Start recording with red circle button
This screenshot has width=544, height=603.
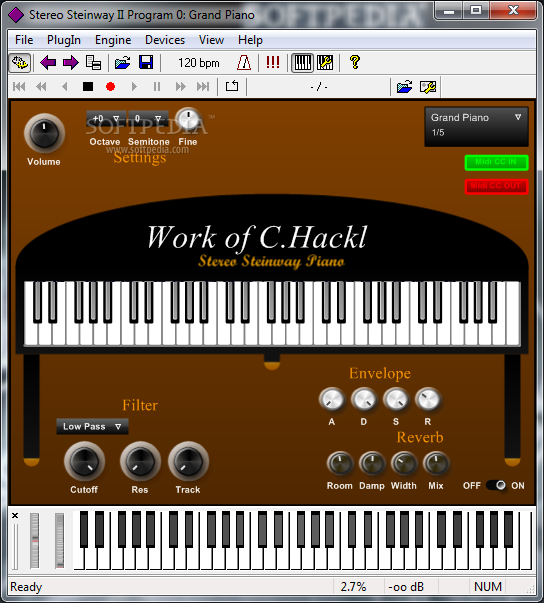coord(110,87)
